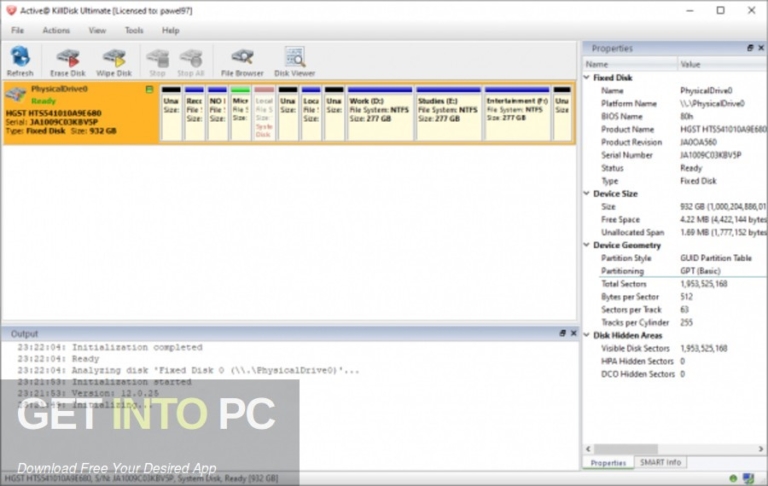This screenshot has width=768, height=486.
Task: Select the BIOS Name property row
Action: pyautogui.click(x=675, y=116)
